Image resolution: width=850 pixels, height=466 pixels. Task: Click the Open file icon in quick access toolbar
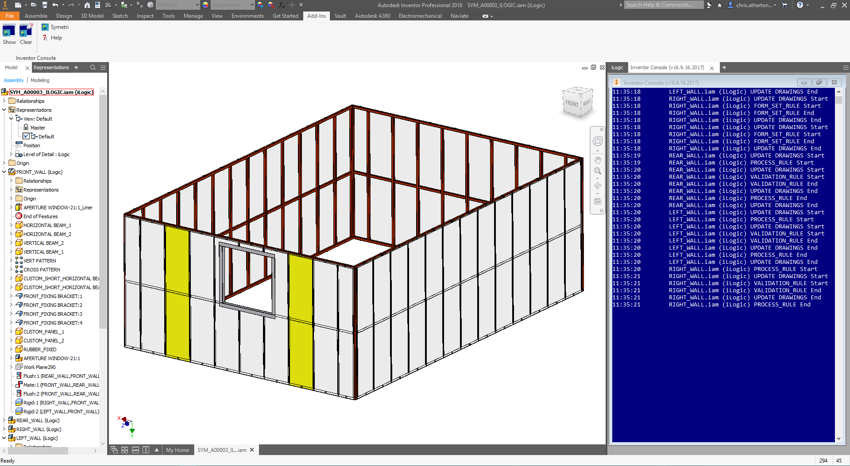tap(34, 5)
